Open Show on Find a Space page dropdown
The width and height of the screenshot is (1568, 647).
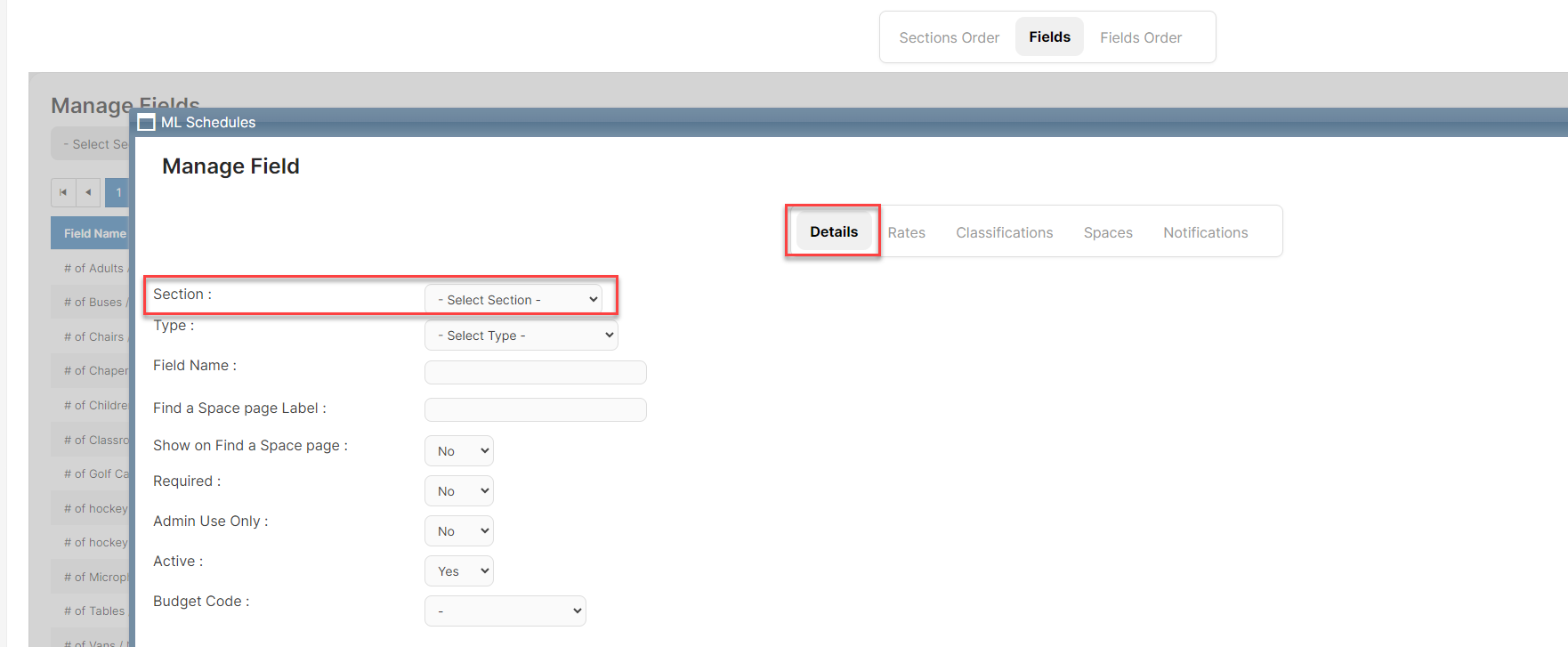point(459,451)
